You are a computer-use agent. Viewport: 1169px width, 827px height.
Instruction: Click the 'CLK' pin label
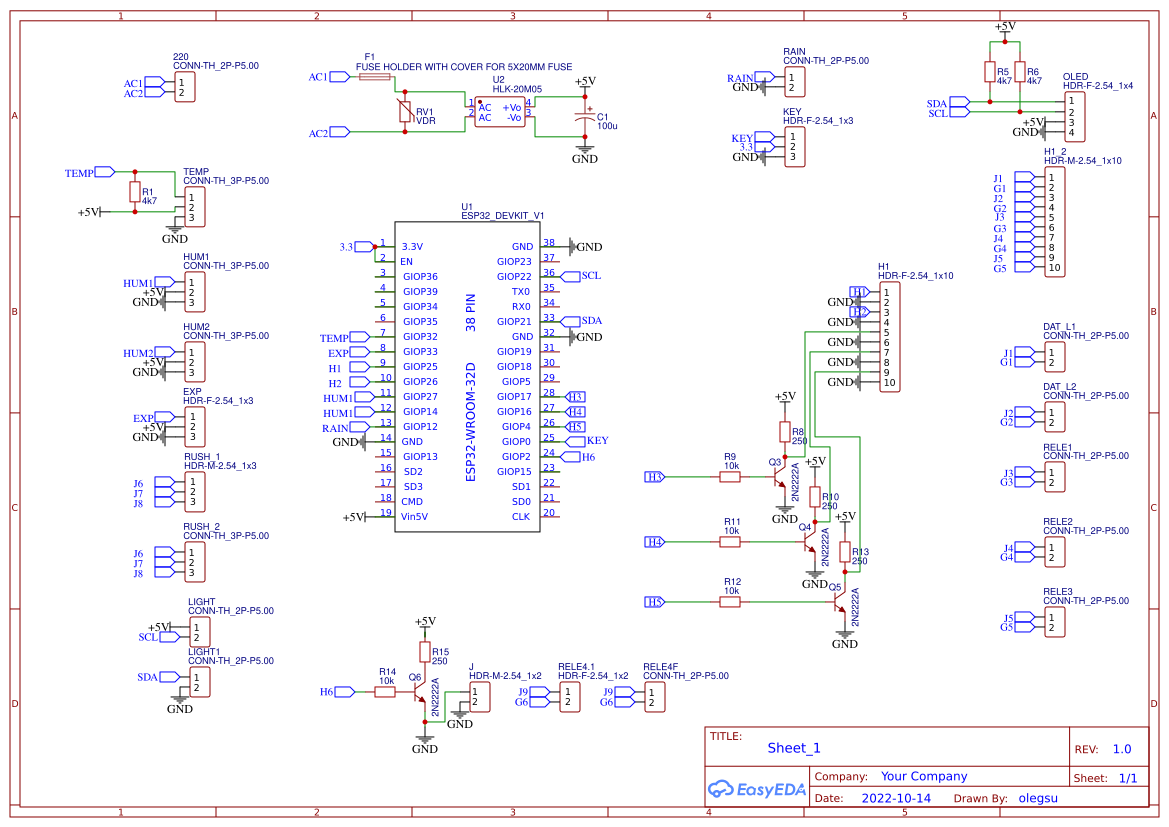coord(521,517)
